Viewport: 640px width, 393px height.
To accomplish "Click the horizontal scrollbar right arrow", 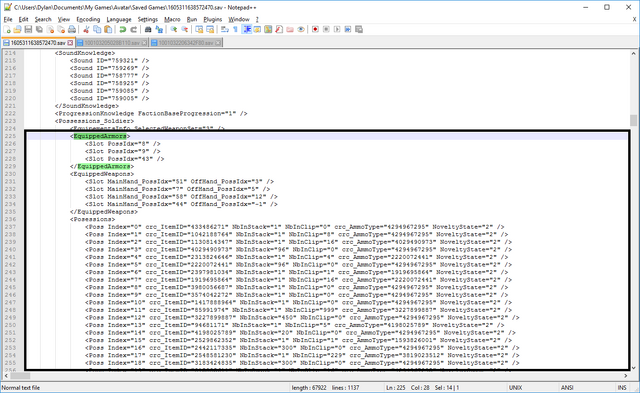I will click(x=626, y=375).
